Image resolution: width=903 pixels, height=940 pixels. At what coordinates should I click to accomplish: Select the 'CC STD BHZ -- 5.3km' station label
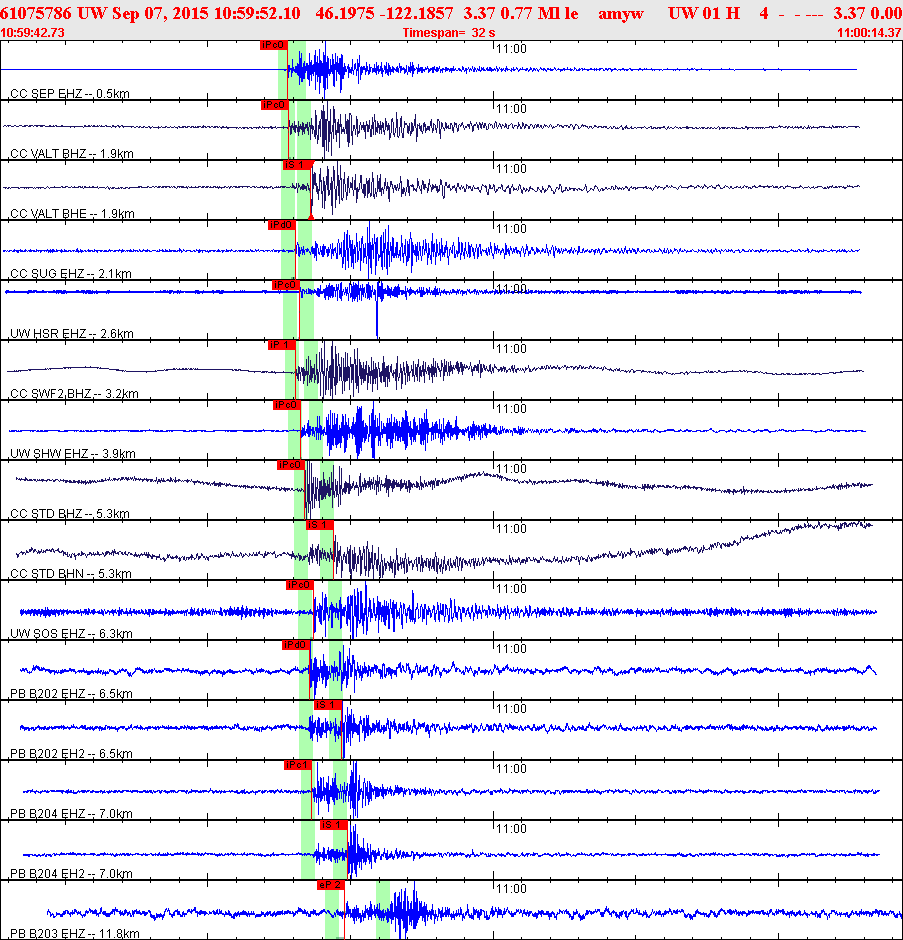tap(70, 513)
